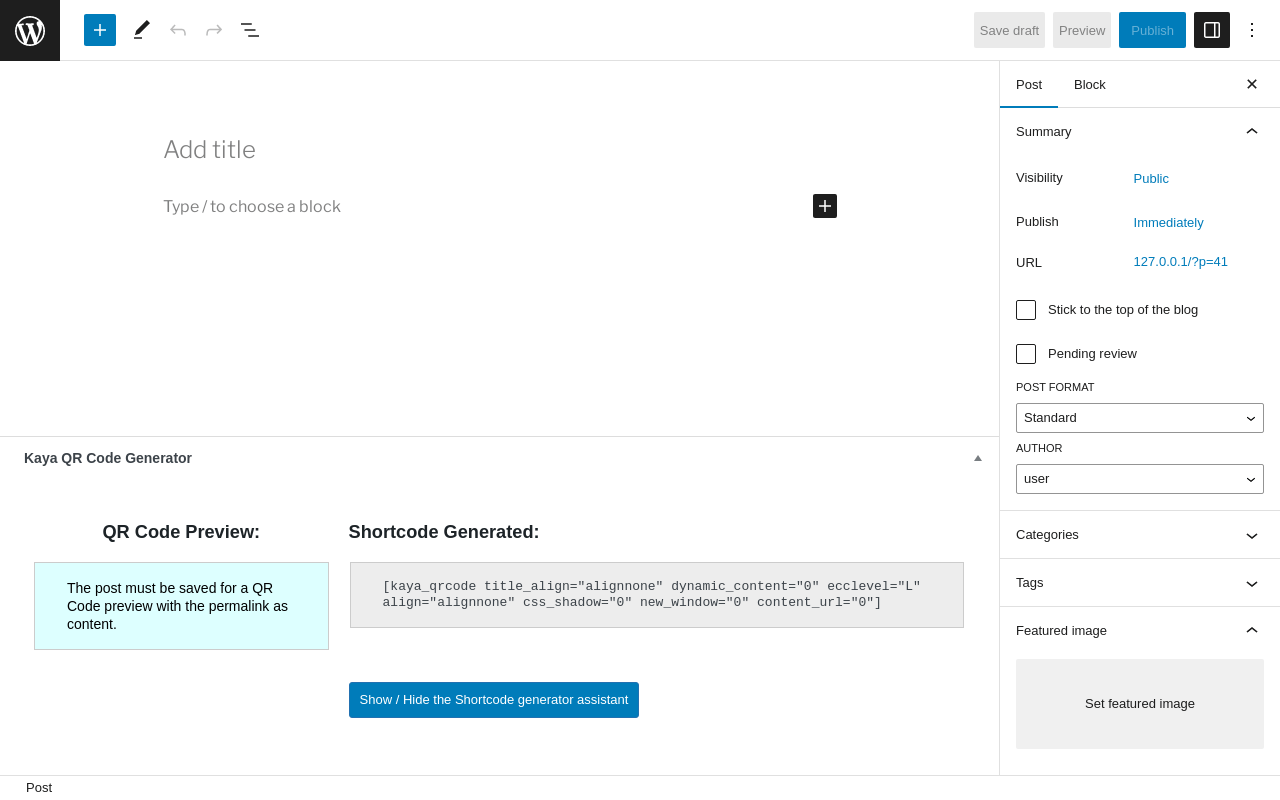The height and width of the screenshot is (800, 1280).
Task: Click the Undo arrow icon
Action: click(178, 30)
